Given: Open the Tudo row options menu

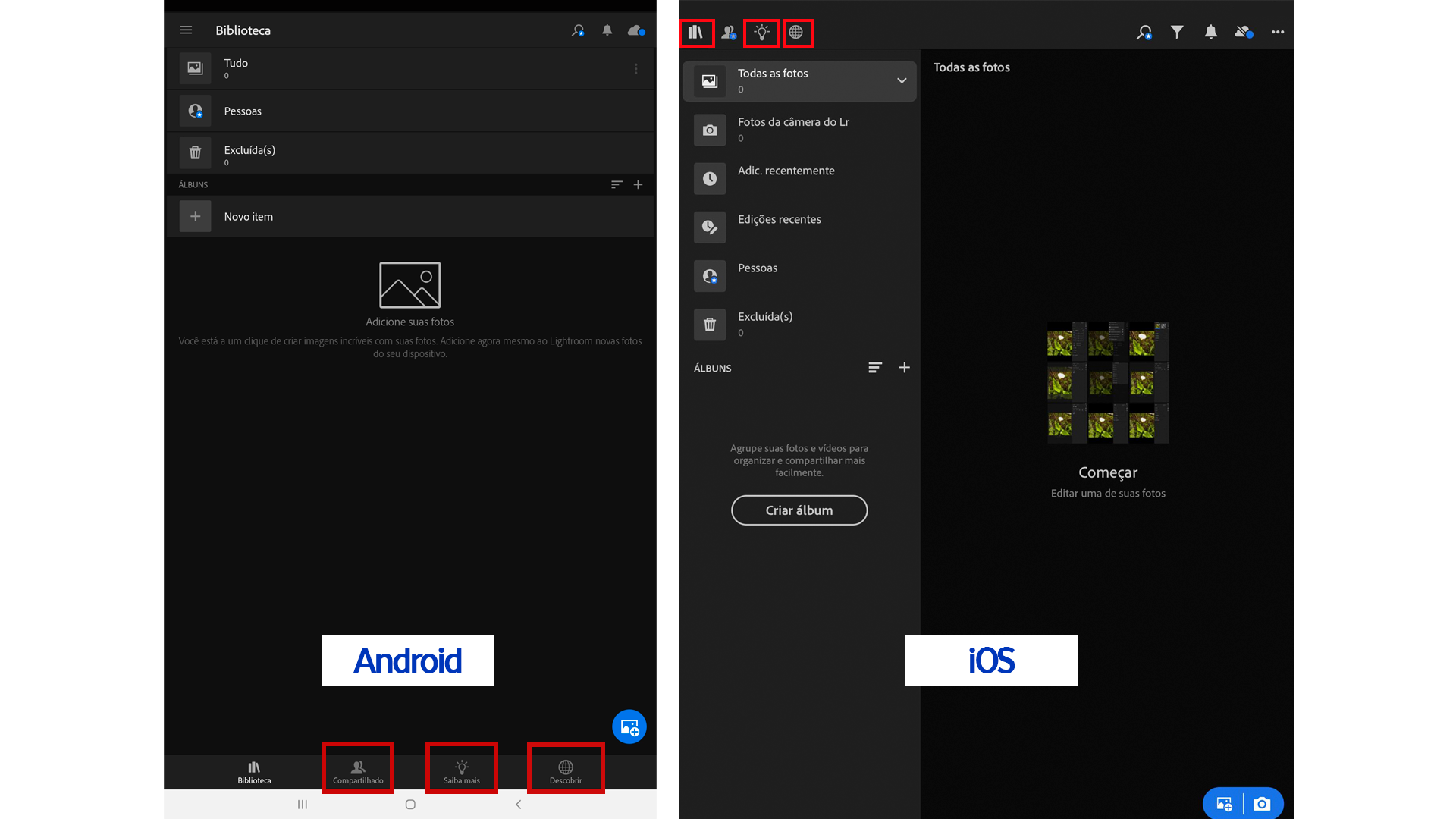Looking at the screenshot, I should coord(636,69).
